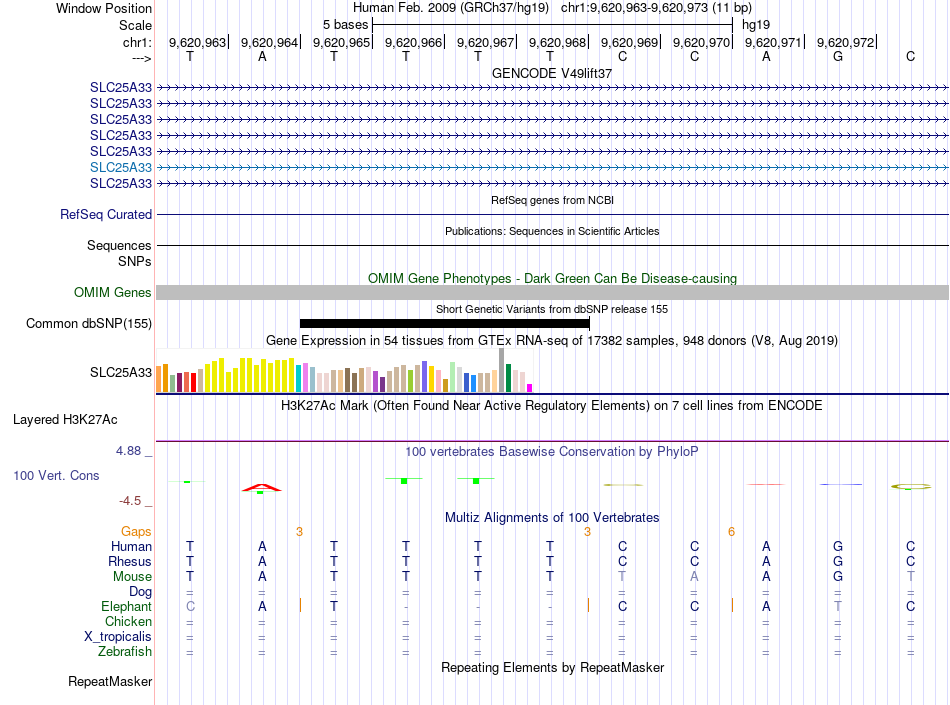The width and height of the screenshot is (950, 705).
Task: Click the Sequences track label
Action: pos(119,245)
